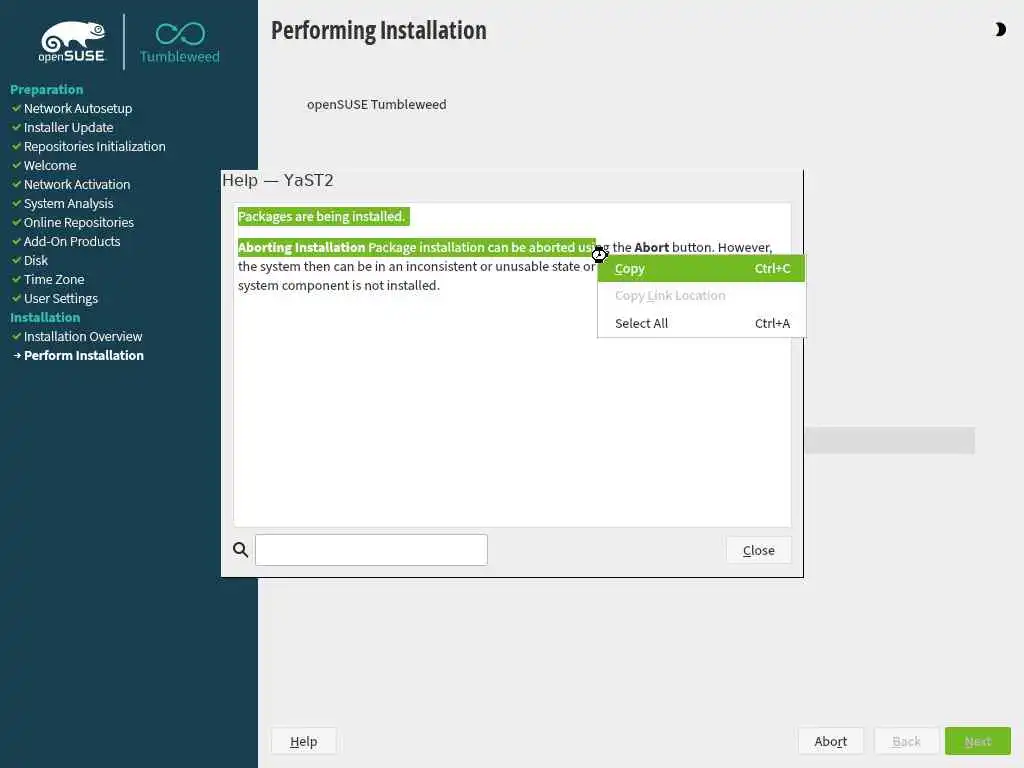Choose Select All from the context menu
Image resolution: width=1024 pixels, height=768 pixels.
coord(701,323)
